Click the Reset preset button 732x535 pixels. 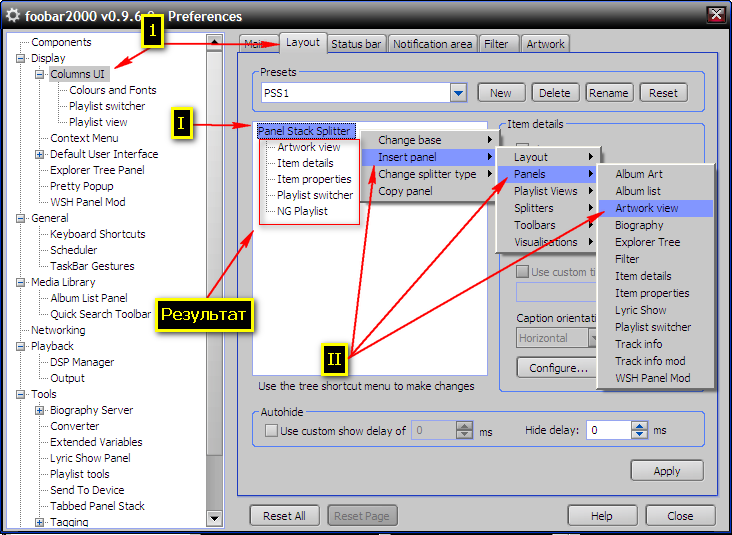click(663, 93)
